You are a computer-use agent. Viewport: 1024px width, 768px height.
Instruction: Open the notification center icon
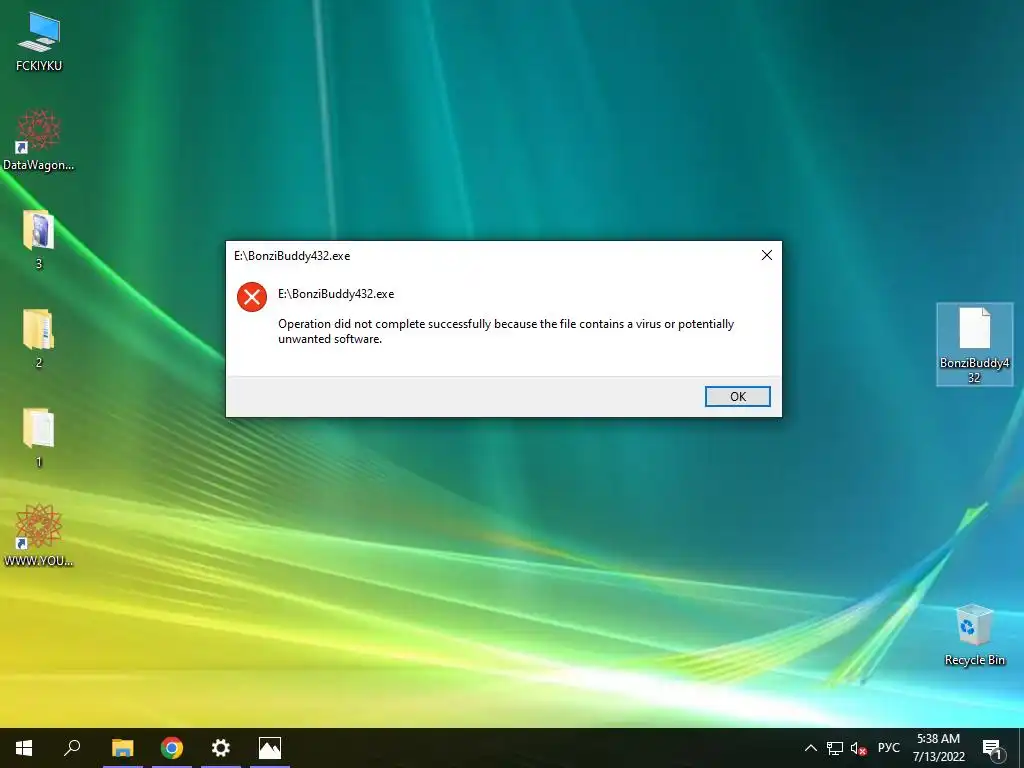(x=992, y=749)
